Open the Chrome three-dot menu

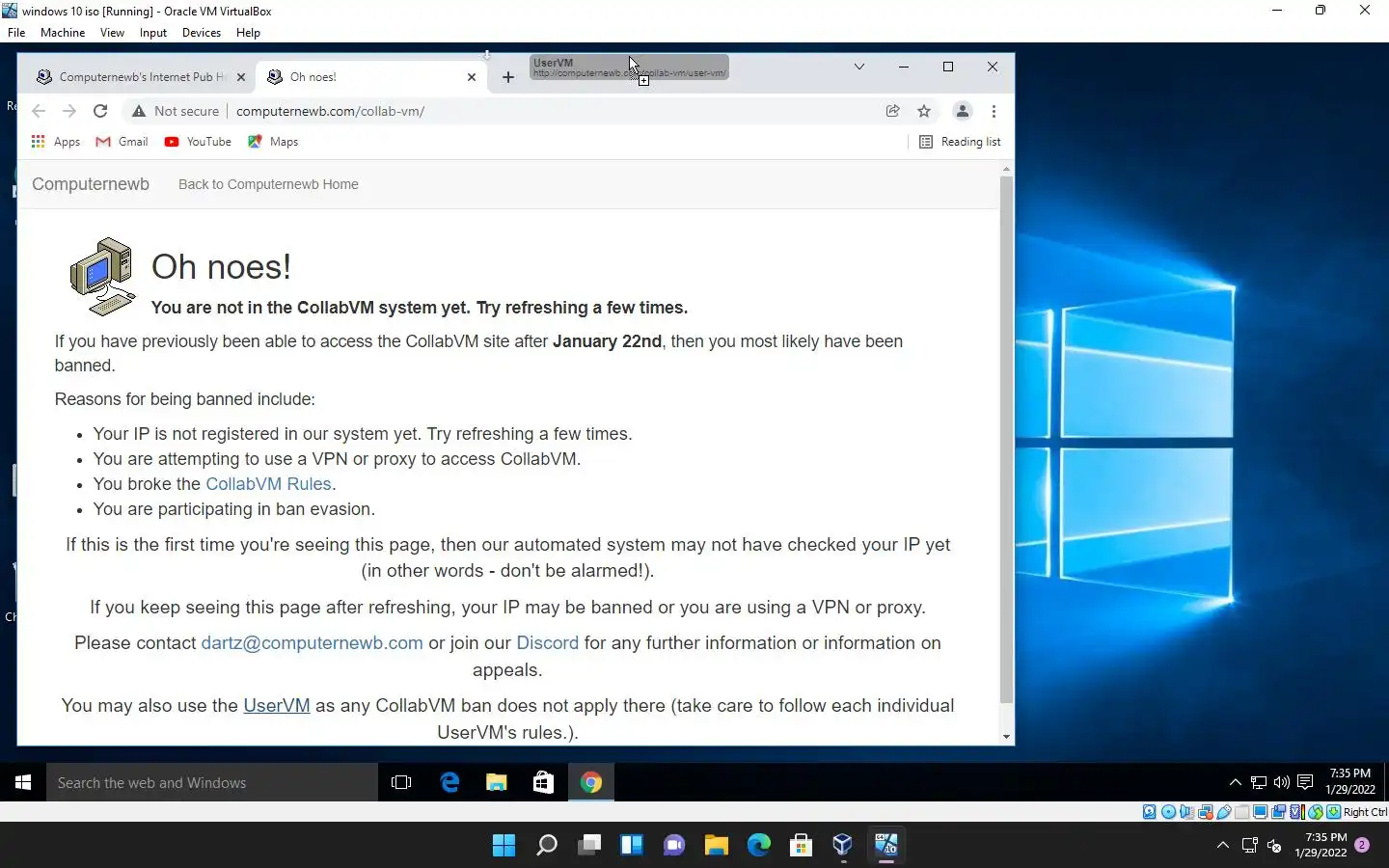tap(994, 111)
